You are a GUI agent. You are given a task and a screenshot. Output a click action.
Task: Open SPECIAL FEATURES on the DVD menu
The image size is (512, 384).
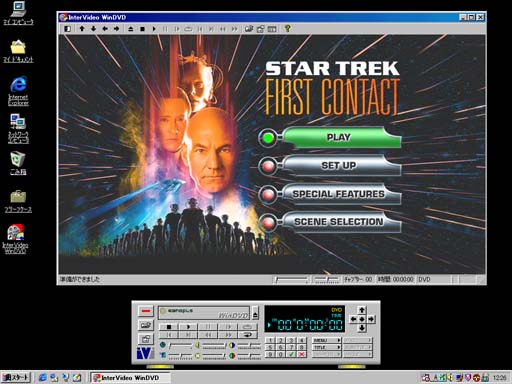tap(341, 194)
